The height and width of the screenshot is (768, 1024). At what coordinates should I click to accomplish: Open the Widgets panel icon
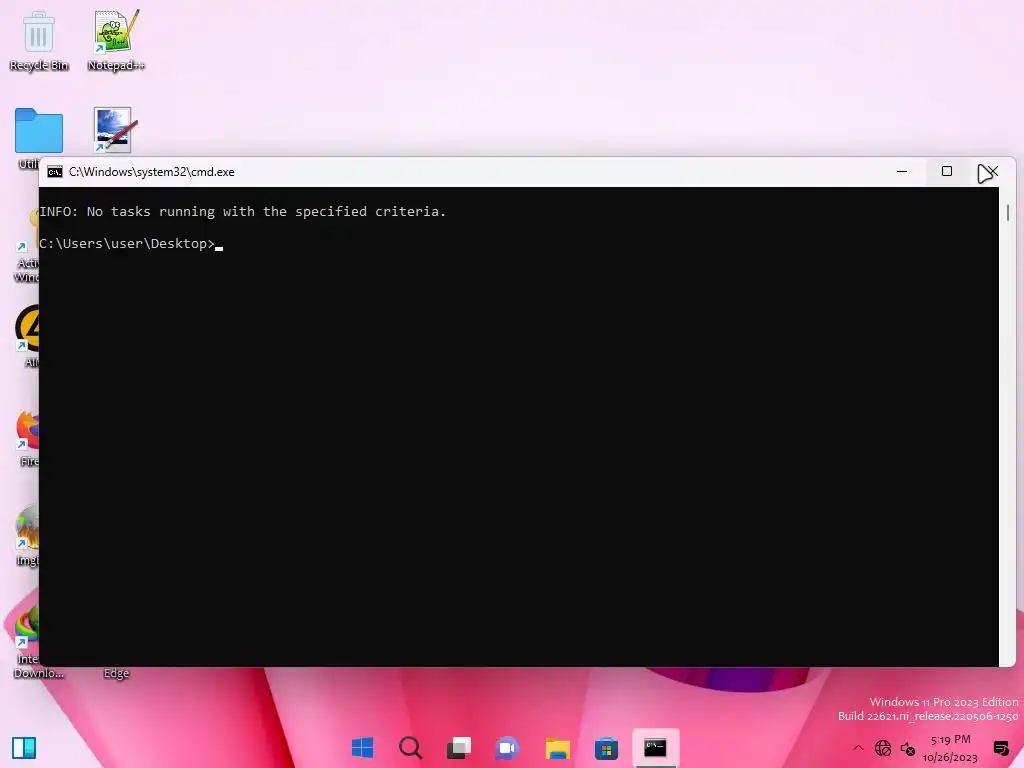pyautogui.click(x=24, y=748)
